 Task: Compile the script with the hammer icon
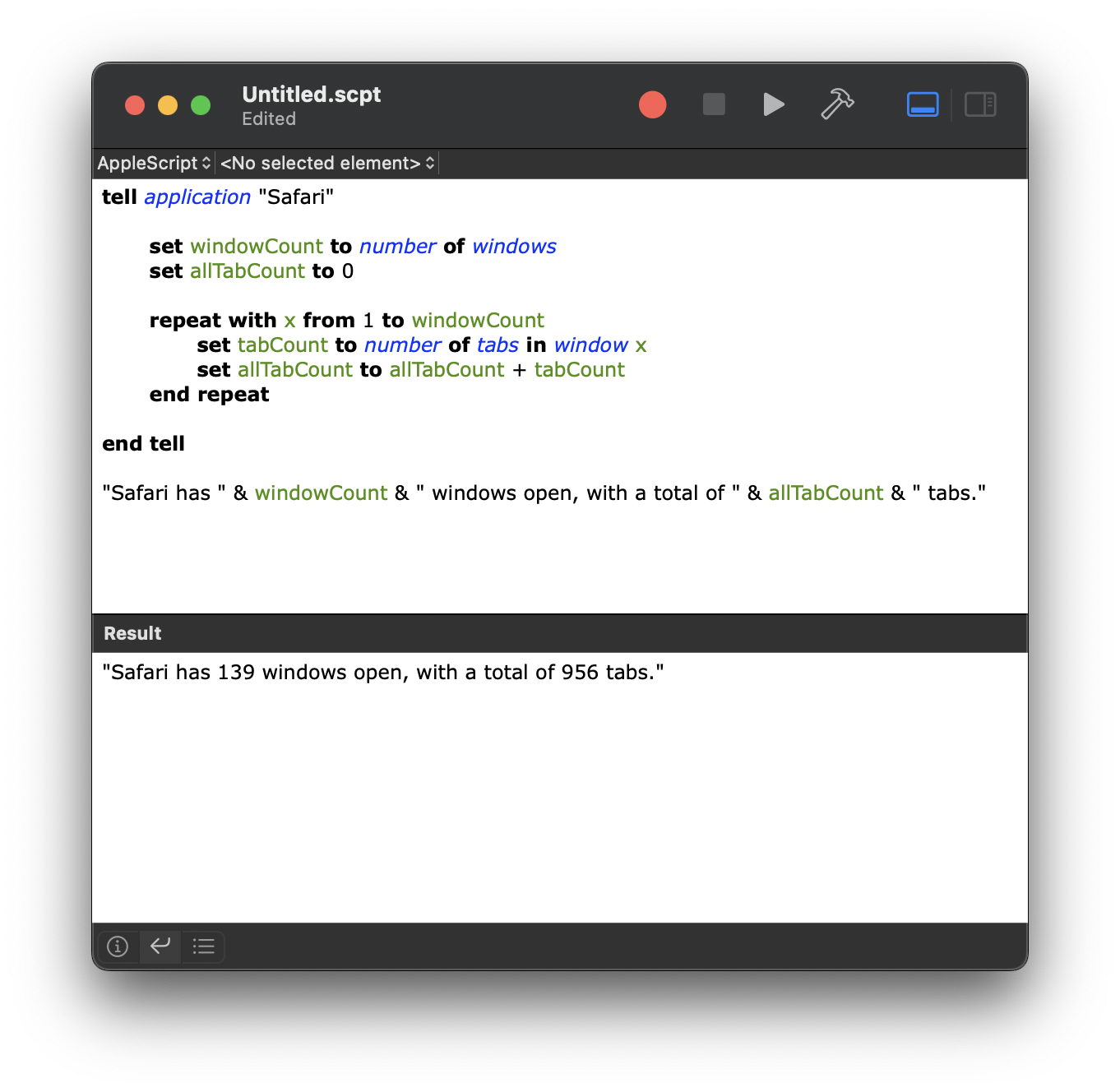[x=837, y=104]
